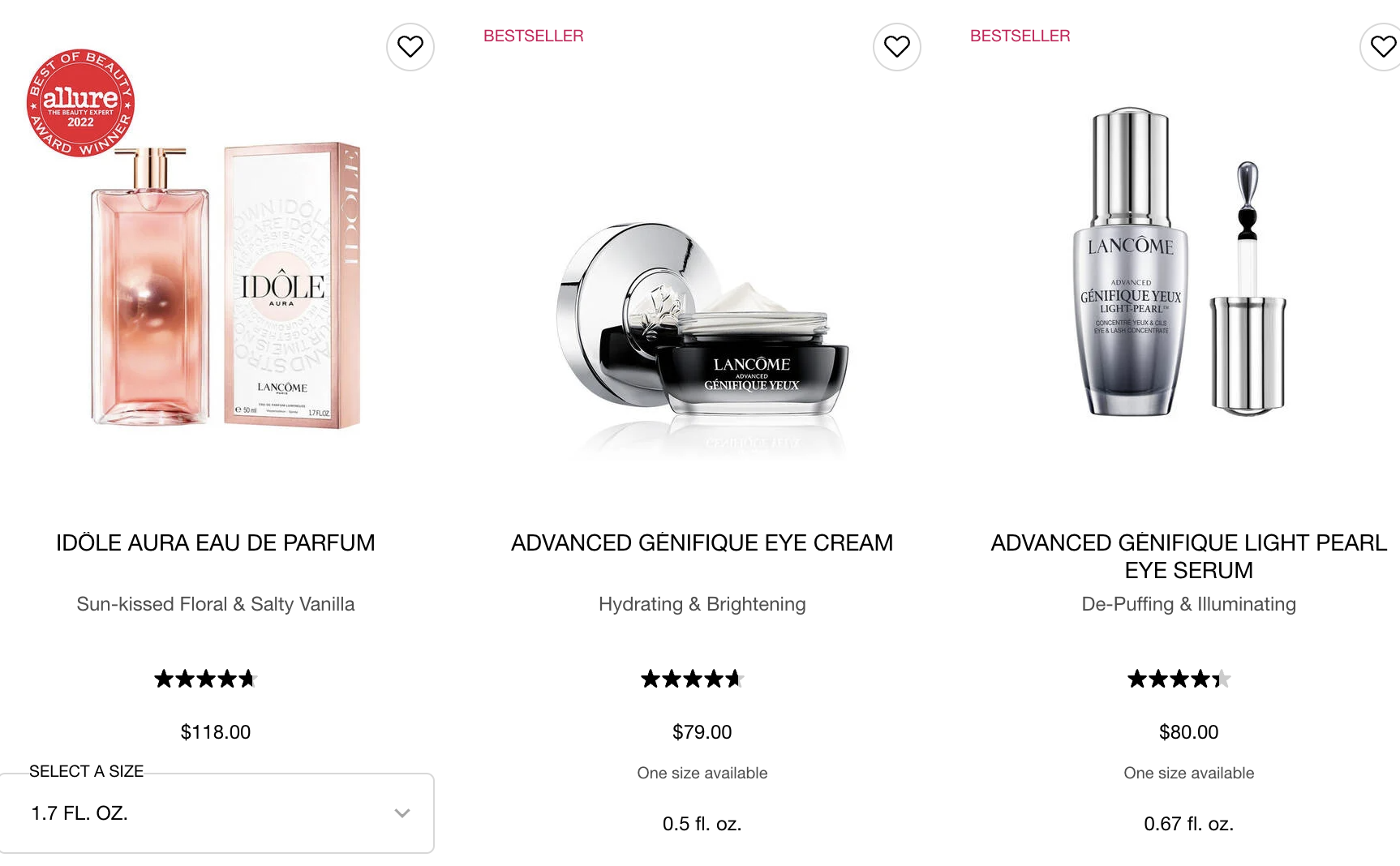Click the Bestseller label above the eye cream
The width and height of the screenshot is (1400, 866).
[534, 36]
